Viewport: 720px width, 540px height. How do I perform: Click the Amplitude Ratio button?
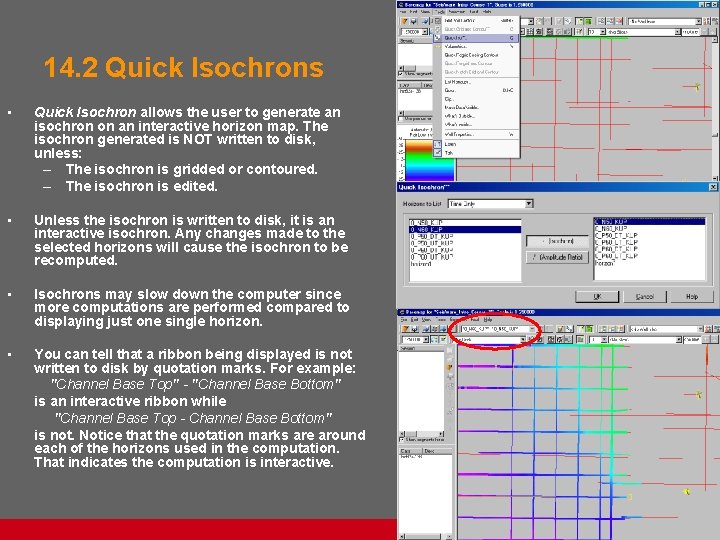pyautogui.click(x=558, y=257)
